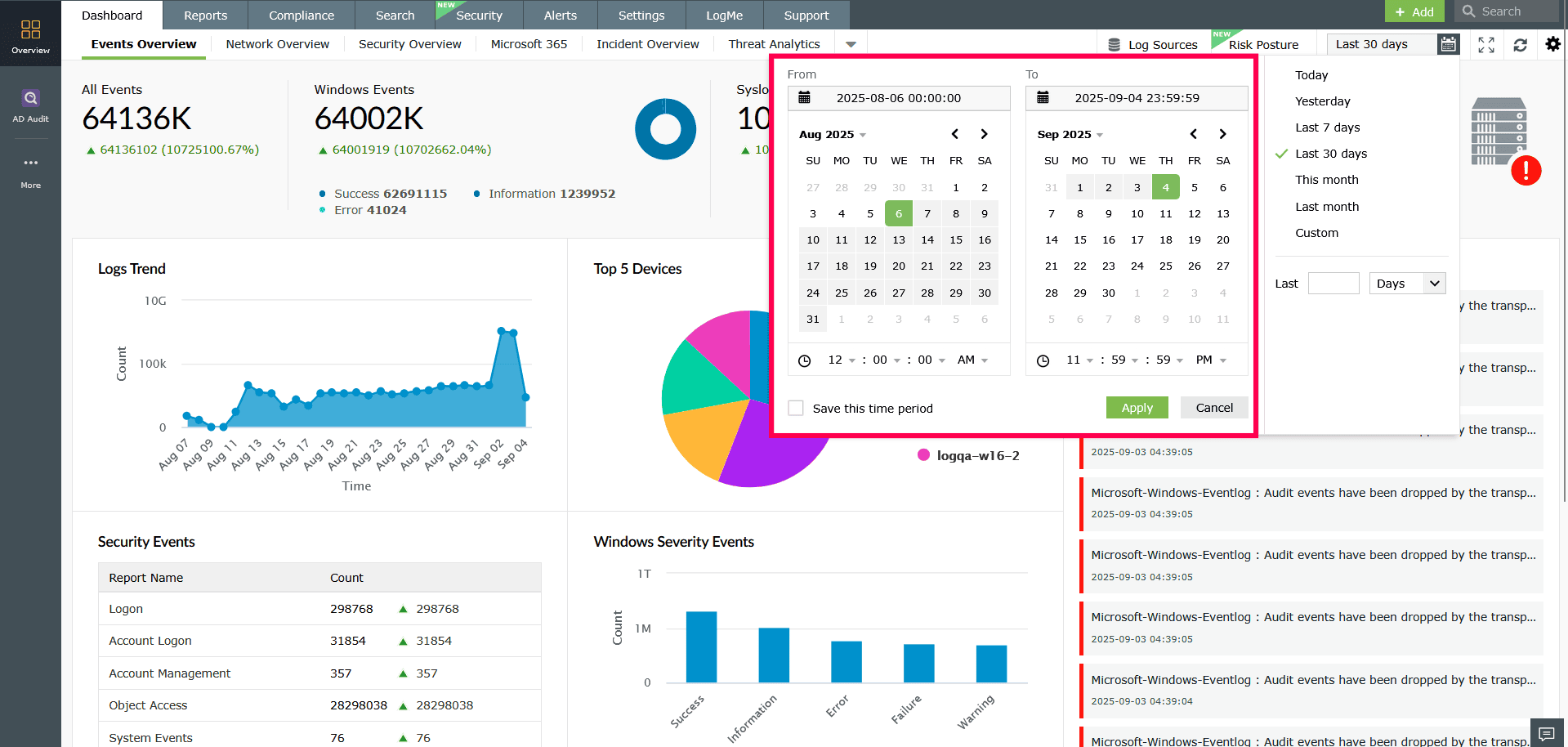The height and width of the screenshot is (747, 1568).
Task: Refresh the dashboard data
Action: click(x=1519, y=45)
